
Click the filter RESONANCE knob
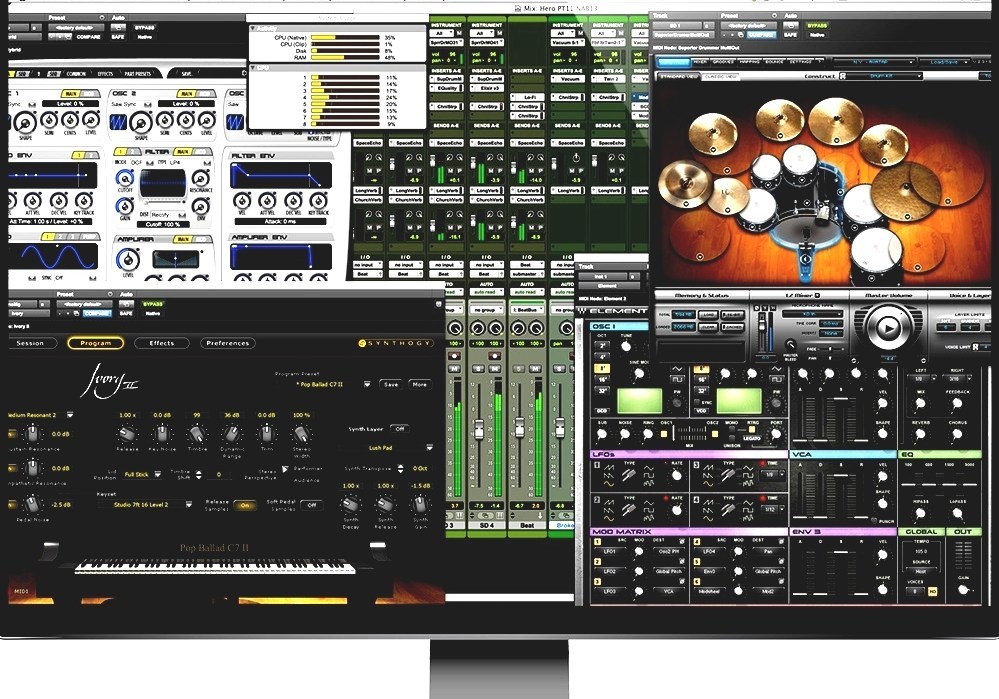(x=200, y=178)
